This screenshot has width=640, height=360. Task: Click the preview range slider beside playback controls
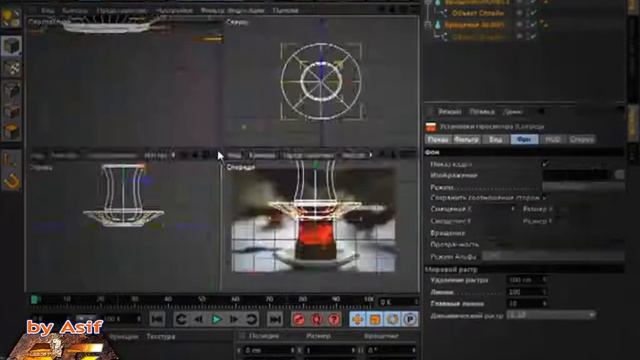click(85, 318)
